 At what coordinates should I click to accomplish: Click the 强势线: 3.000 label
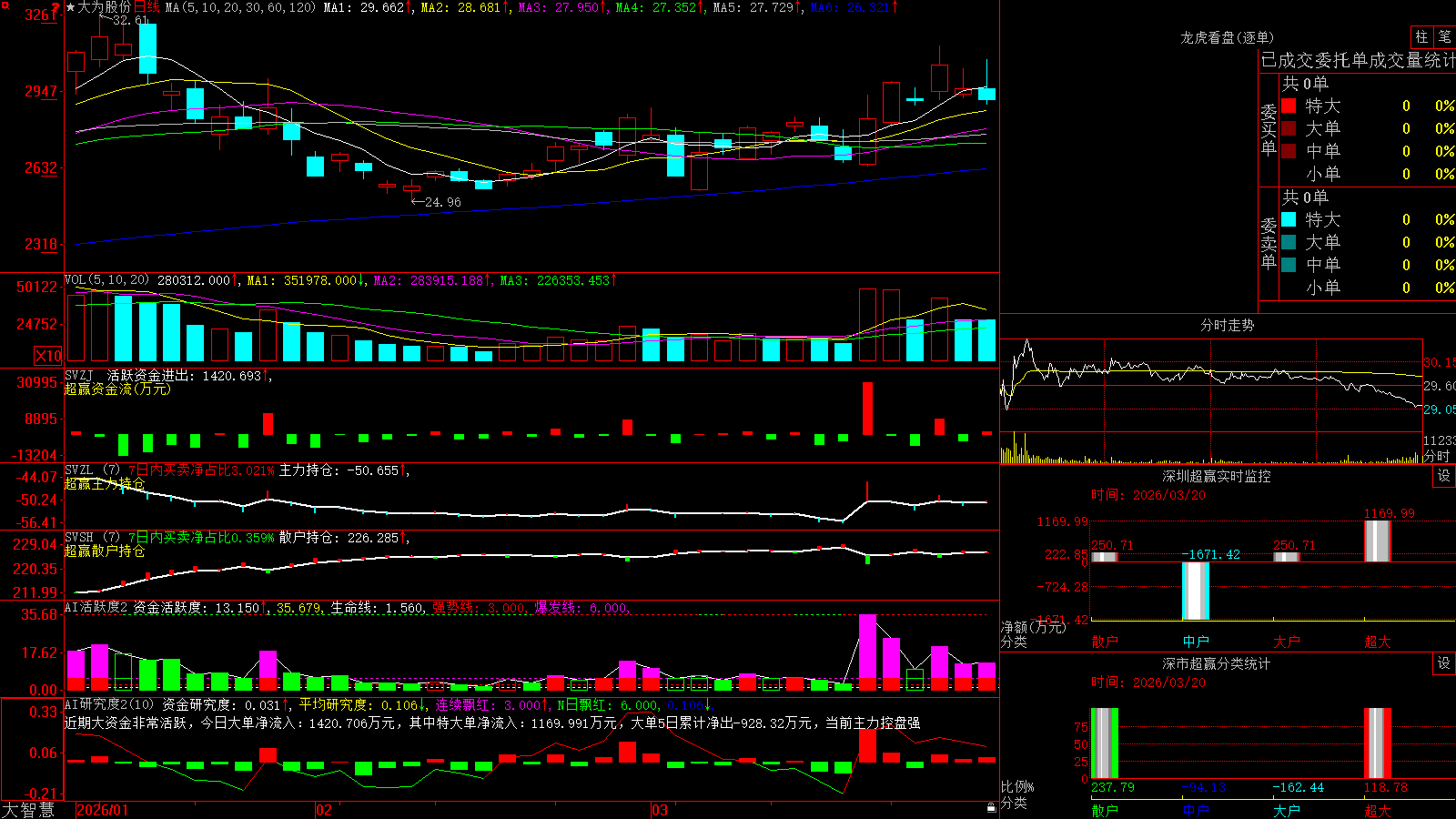click(478, 607)
